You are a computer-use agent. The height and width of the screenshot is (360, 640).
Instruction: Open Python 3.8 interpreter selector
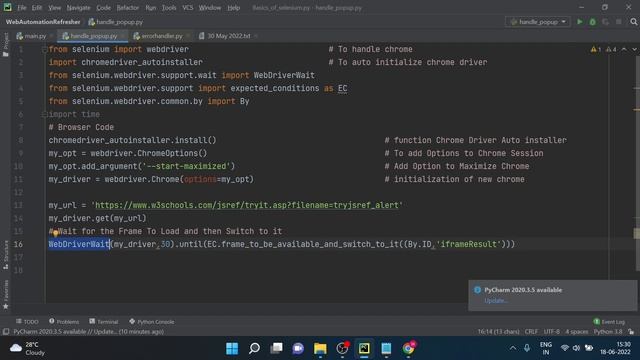coord(608,332)
